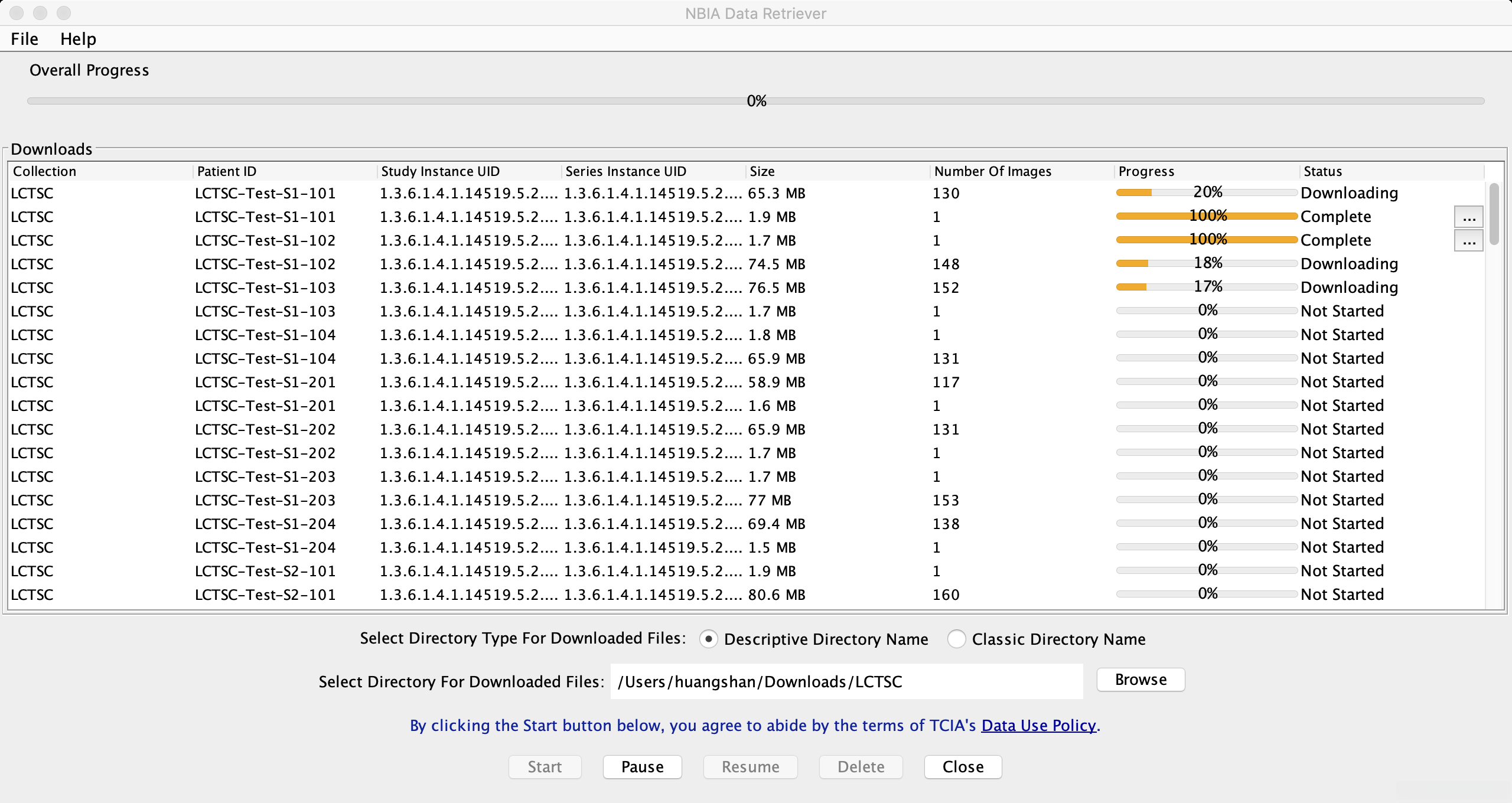
Task: Open the File menu
Action: (24, 39)
